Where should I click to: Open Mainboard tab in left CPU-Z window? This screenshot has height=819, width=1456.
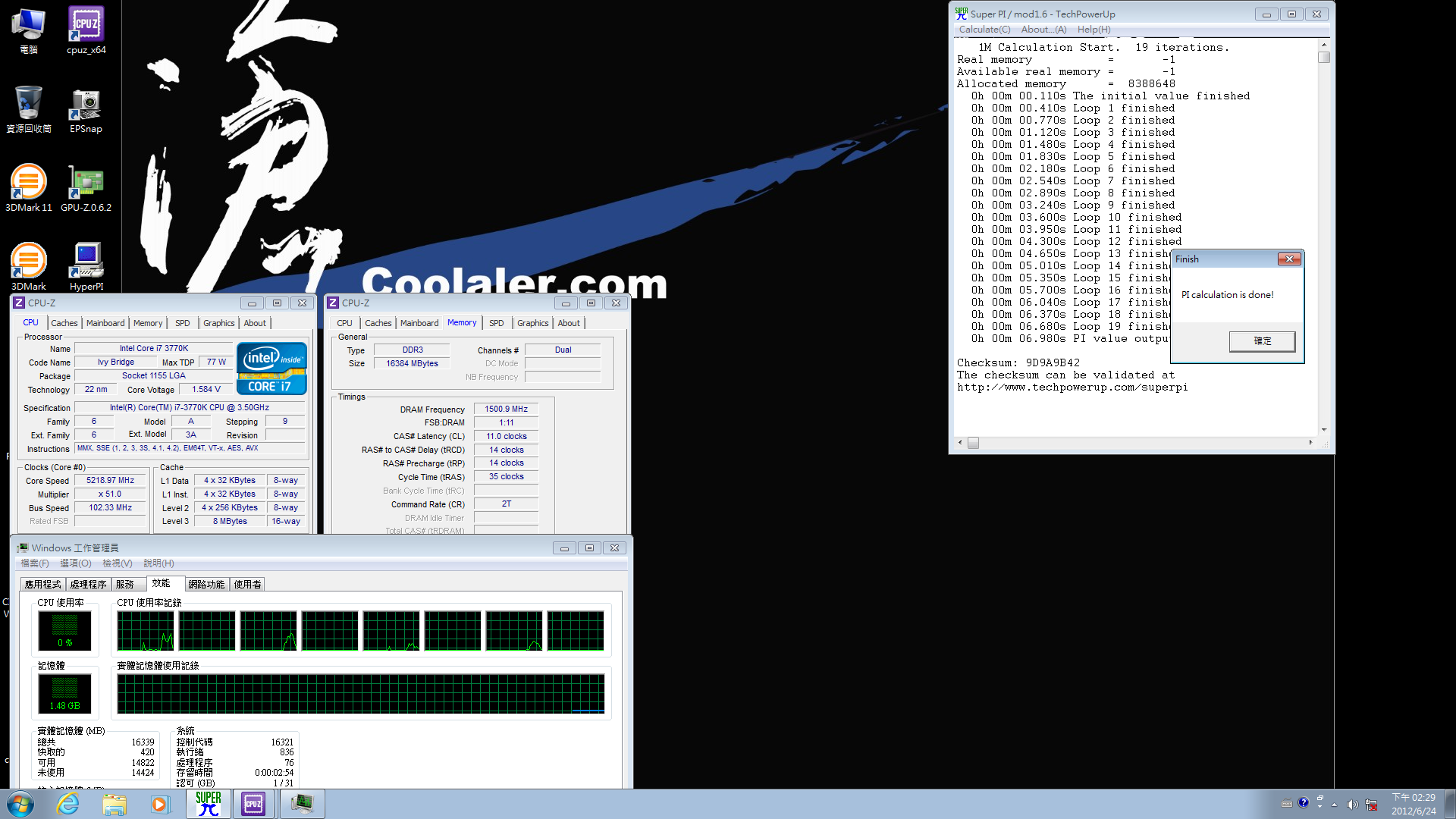tap(105, 323)
